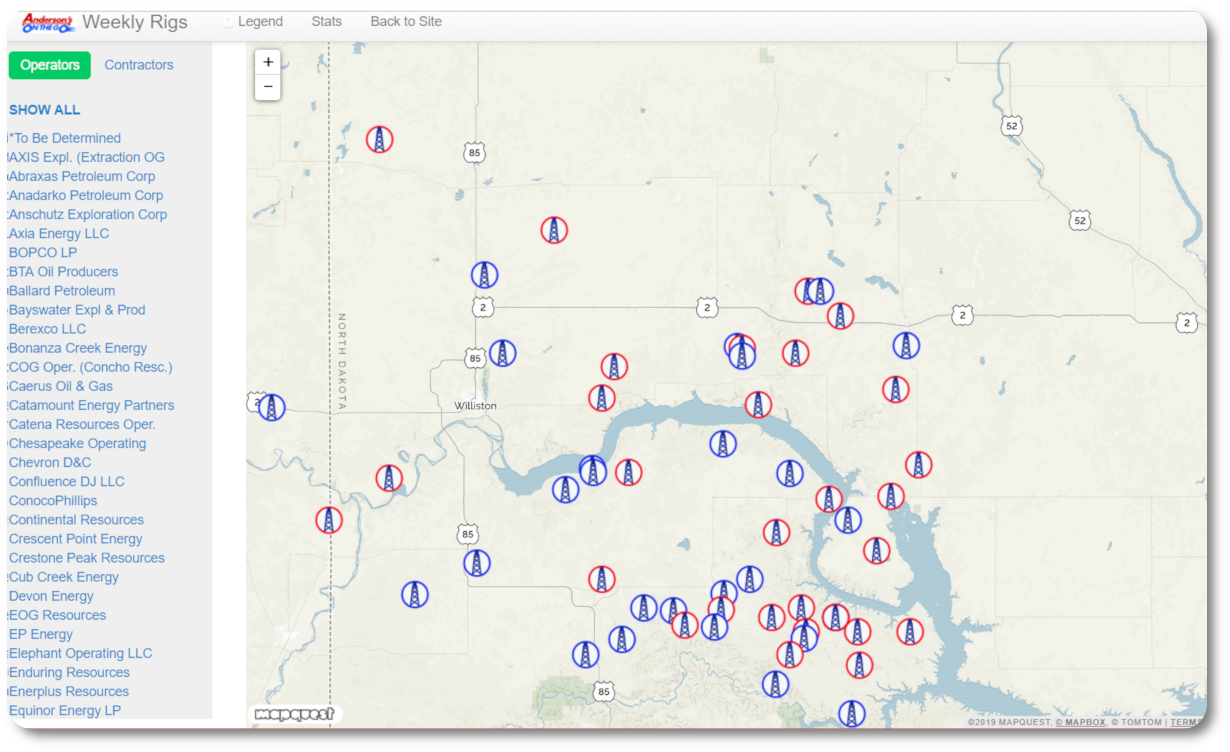Select the Continental Resources operator
This screenshot has height=752, width=1230.
tap(76, 519)
